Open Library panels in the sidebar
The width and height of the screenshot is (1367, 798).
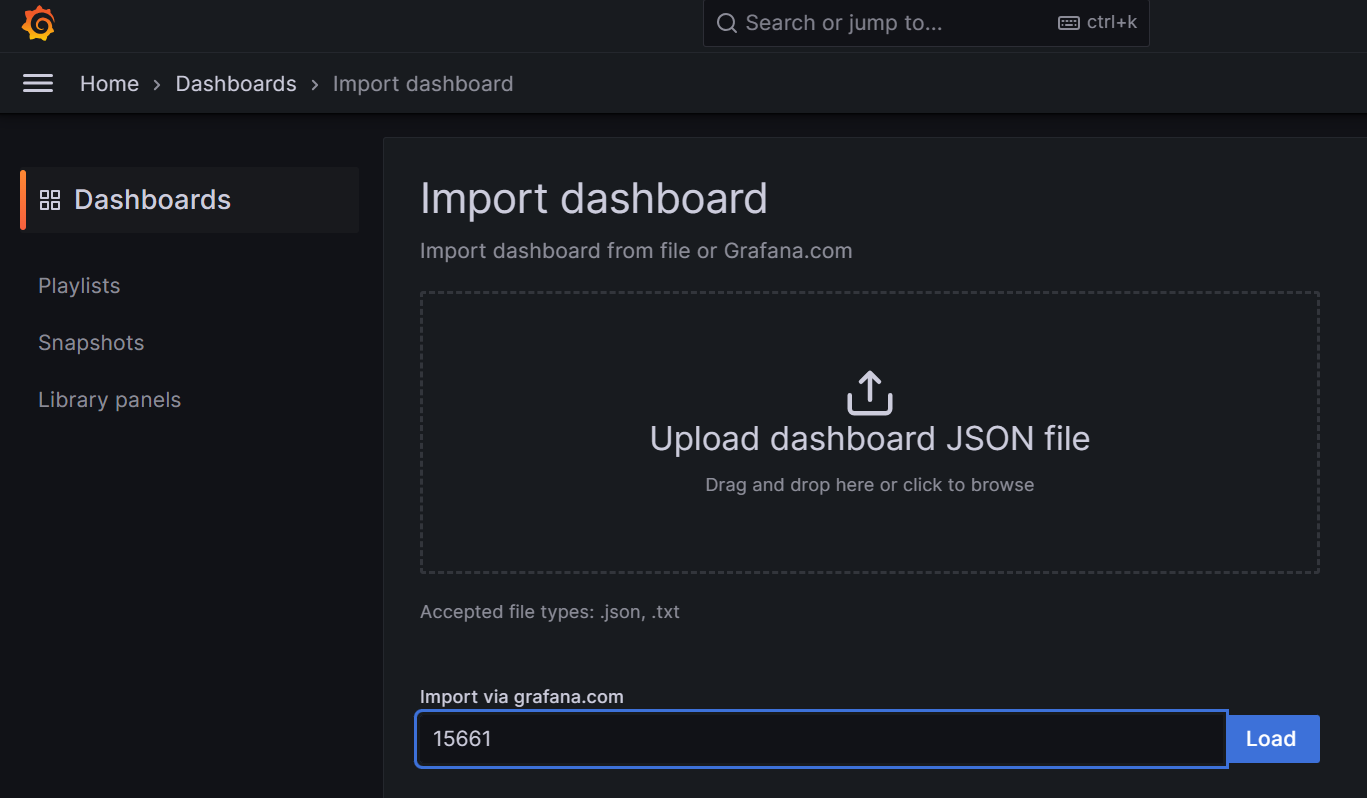pos(110,400)
